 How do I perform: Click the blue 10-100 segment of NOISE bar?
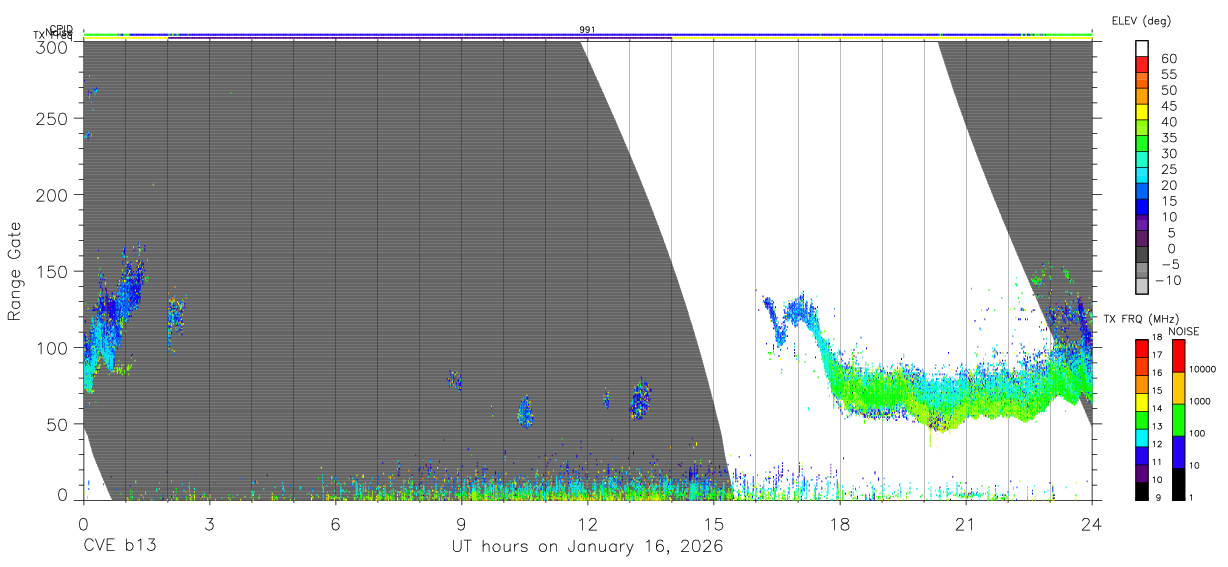pyautogui.click(x=1178, y=452)
